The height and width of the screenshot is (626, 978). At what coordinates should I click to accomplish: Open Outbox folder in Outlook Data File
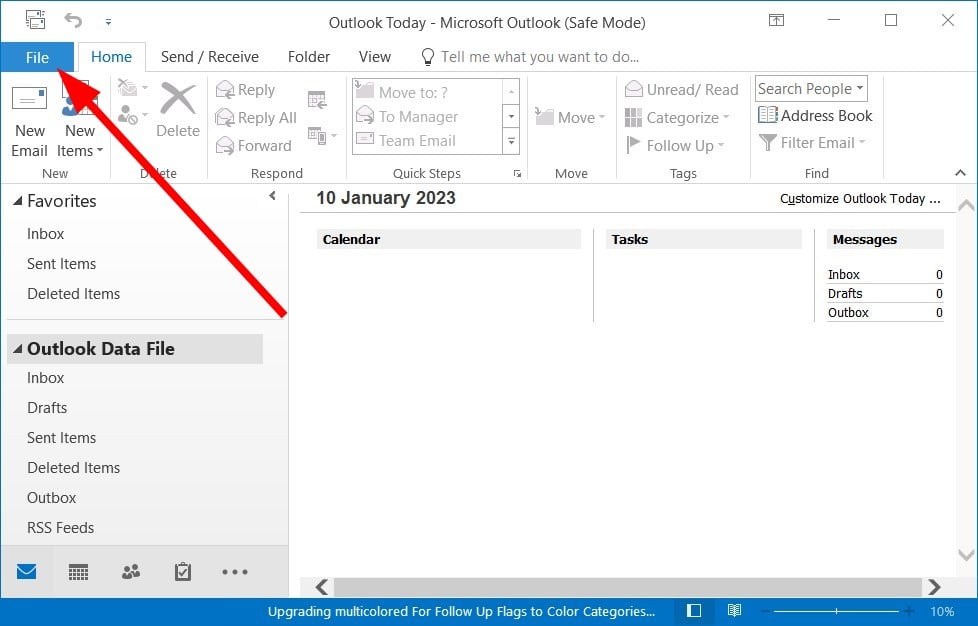click(x=51, y=498)
